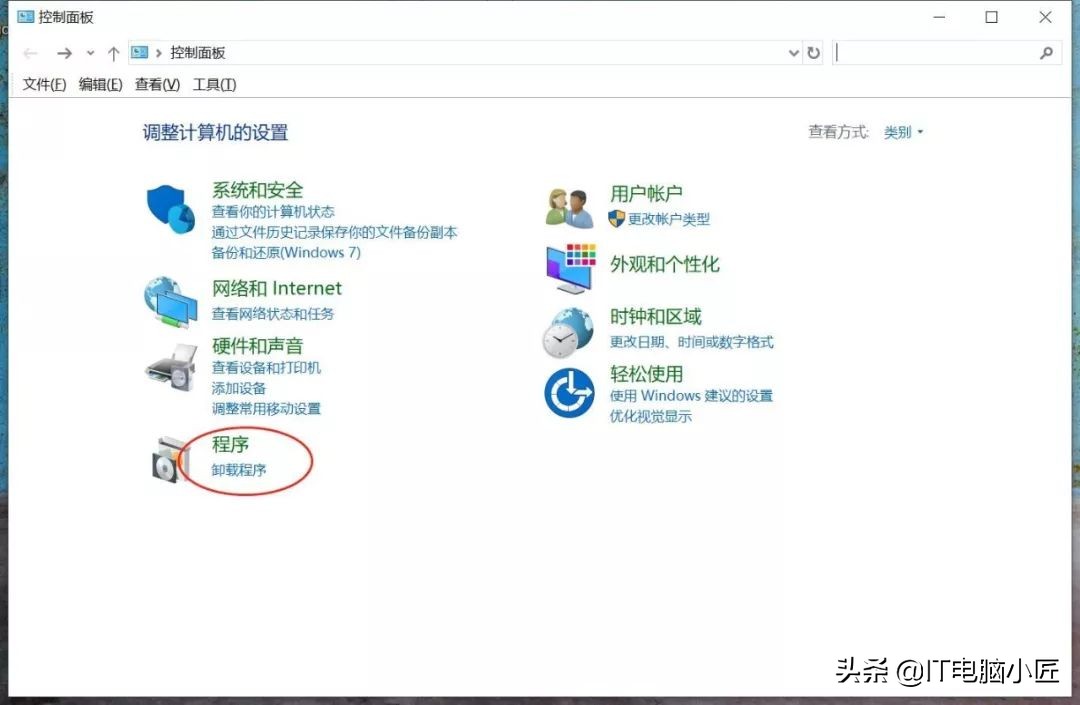1080x705 pixels.
Task: Click the 卸载程序 link
Action: (238, 469)
